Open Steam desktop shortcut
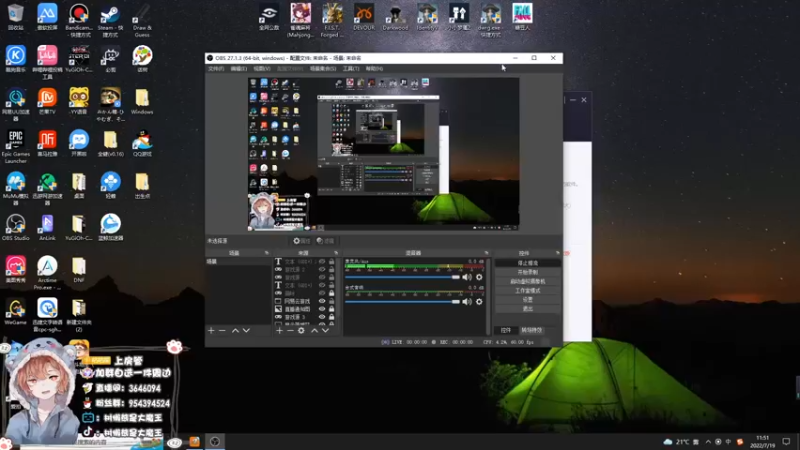The image size is (800, 450). [x=110, y=21]
